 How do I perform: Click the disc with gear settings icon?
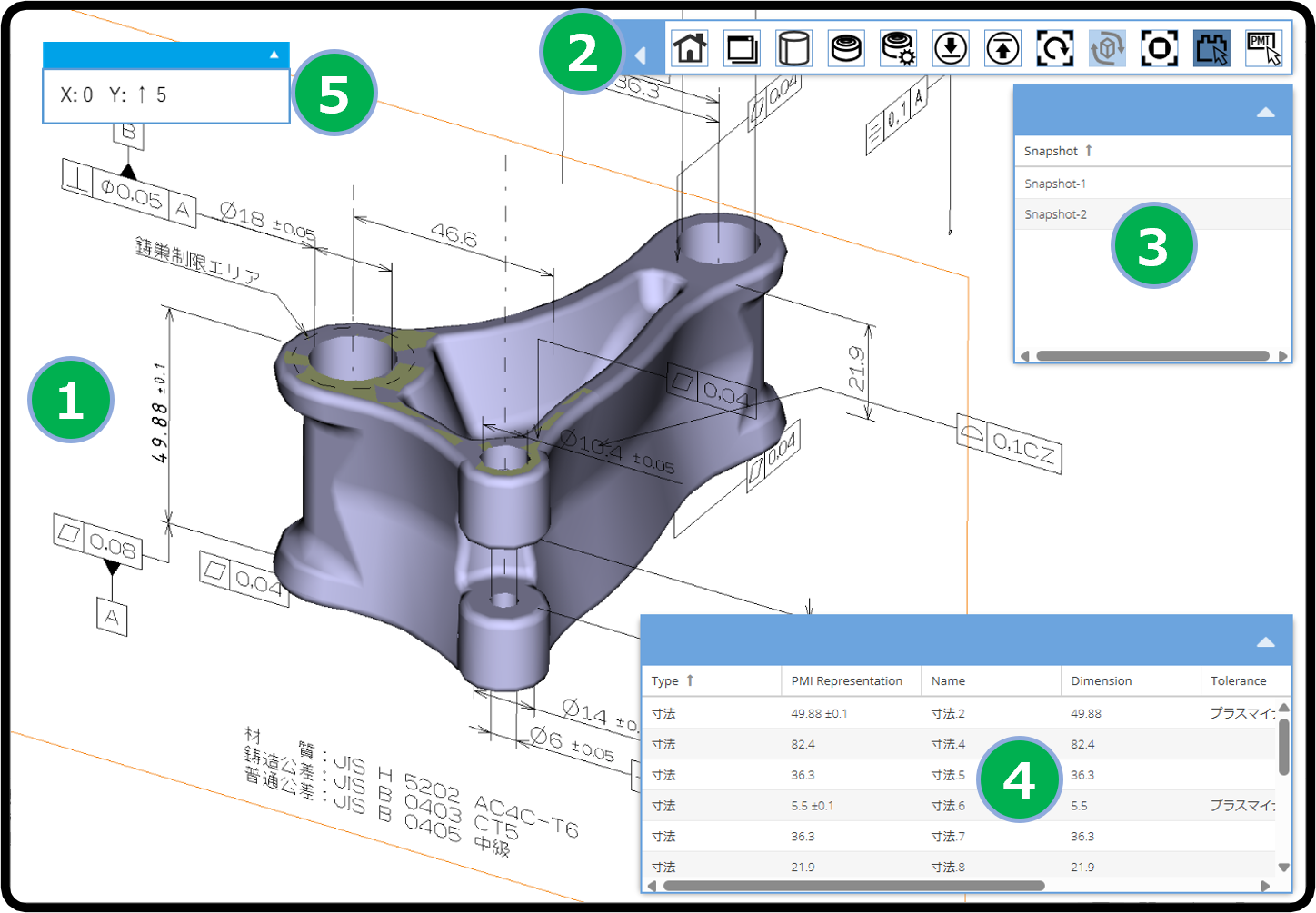(x=899, y=48)
